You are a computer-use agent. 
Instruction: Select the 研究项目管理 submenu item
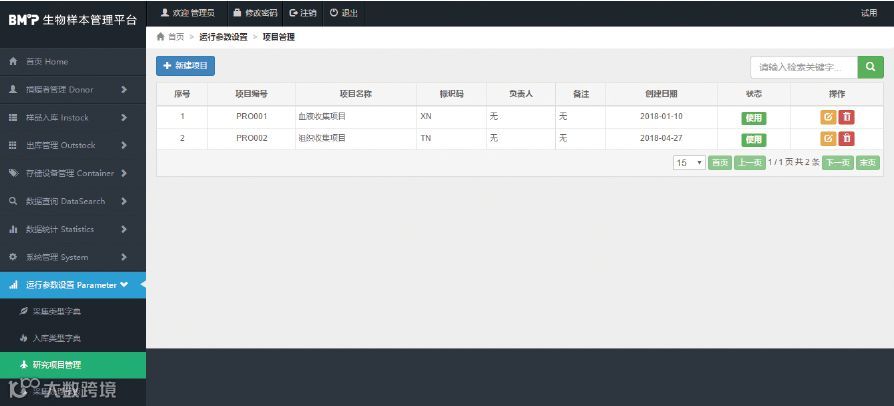73,365
